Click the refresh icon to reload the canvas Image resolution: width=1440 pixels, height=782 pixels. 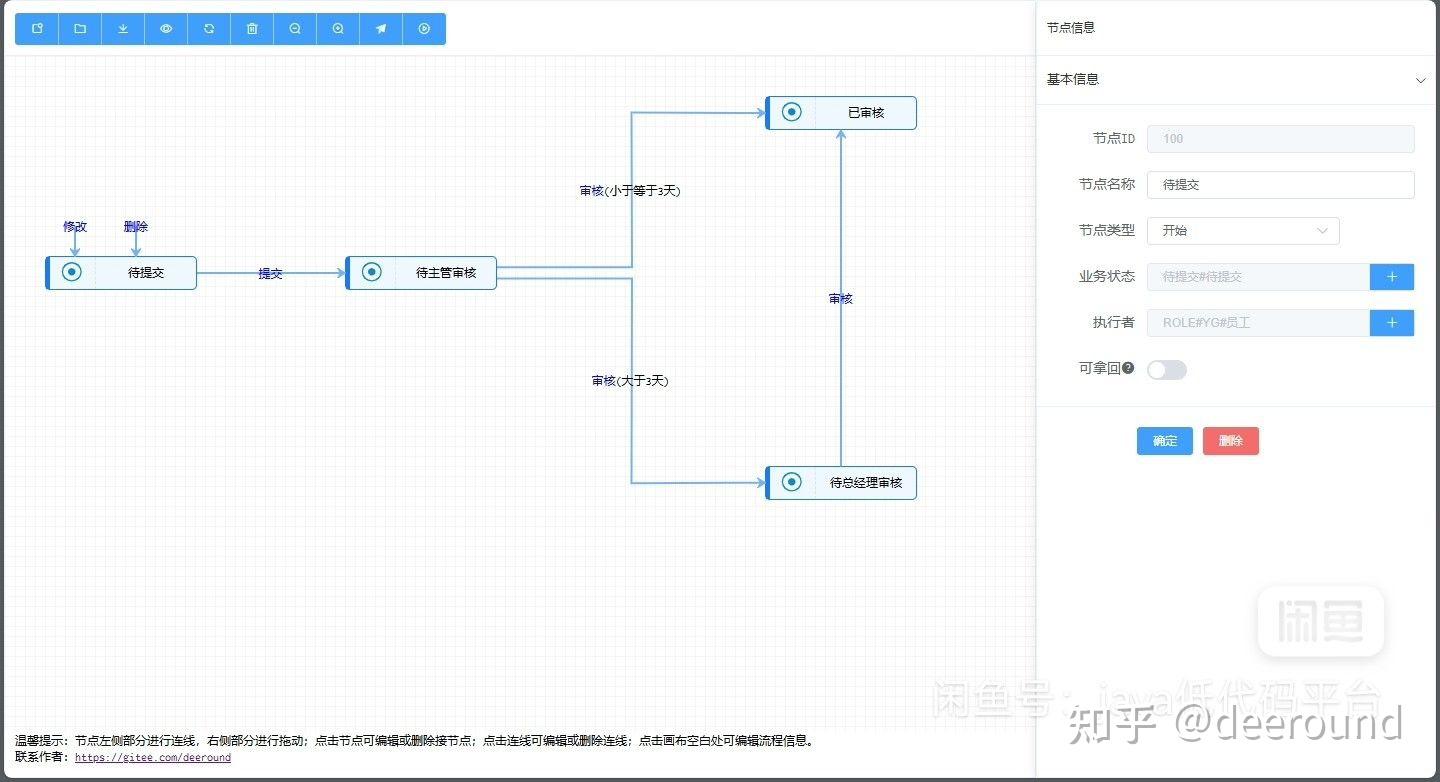pyautogui.click(x=208, y=29)
